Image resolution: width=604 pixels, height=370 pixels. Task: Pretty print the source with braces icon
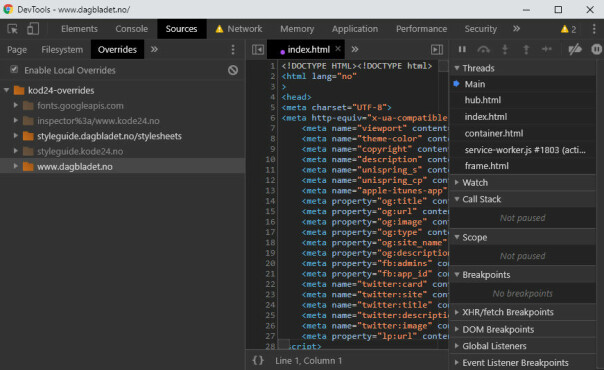[258, 360]
